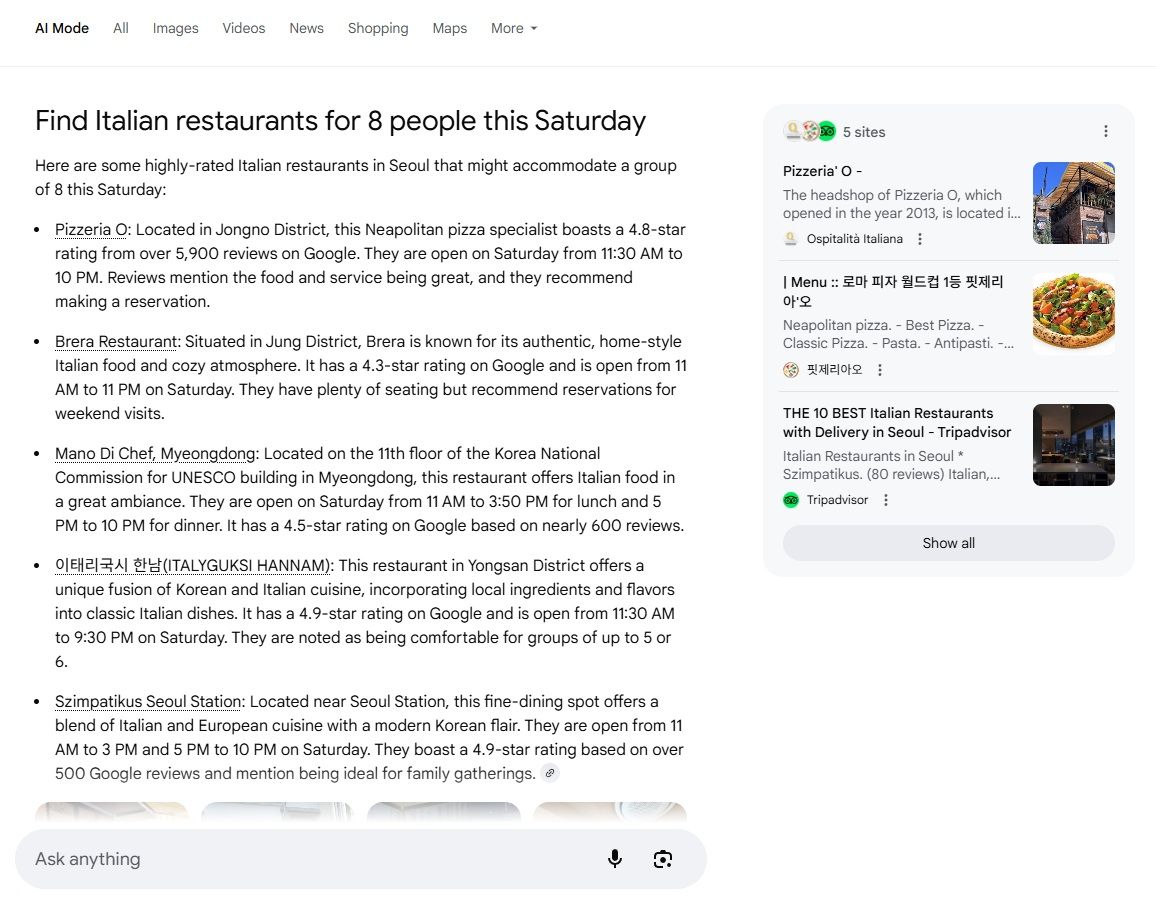Show all source sites
The image size is (1156, 898).
pyautogui.click(x=948, y=543)
